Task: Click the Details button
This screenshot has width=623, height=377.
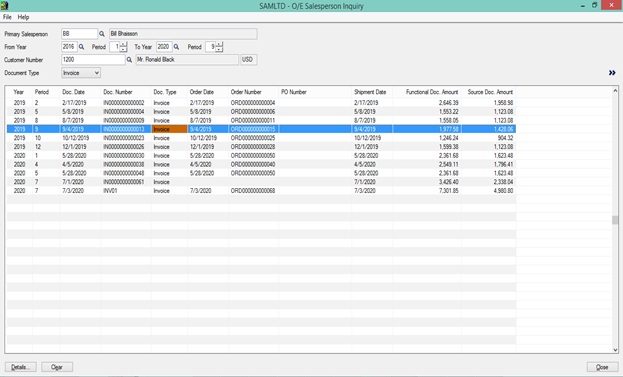Action: tap(21, 367)
